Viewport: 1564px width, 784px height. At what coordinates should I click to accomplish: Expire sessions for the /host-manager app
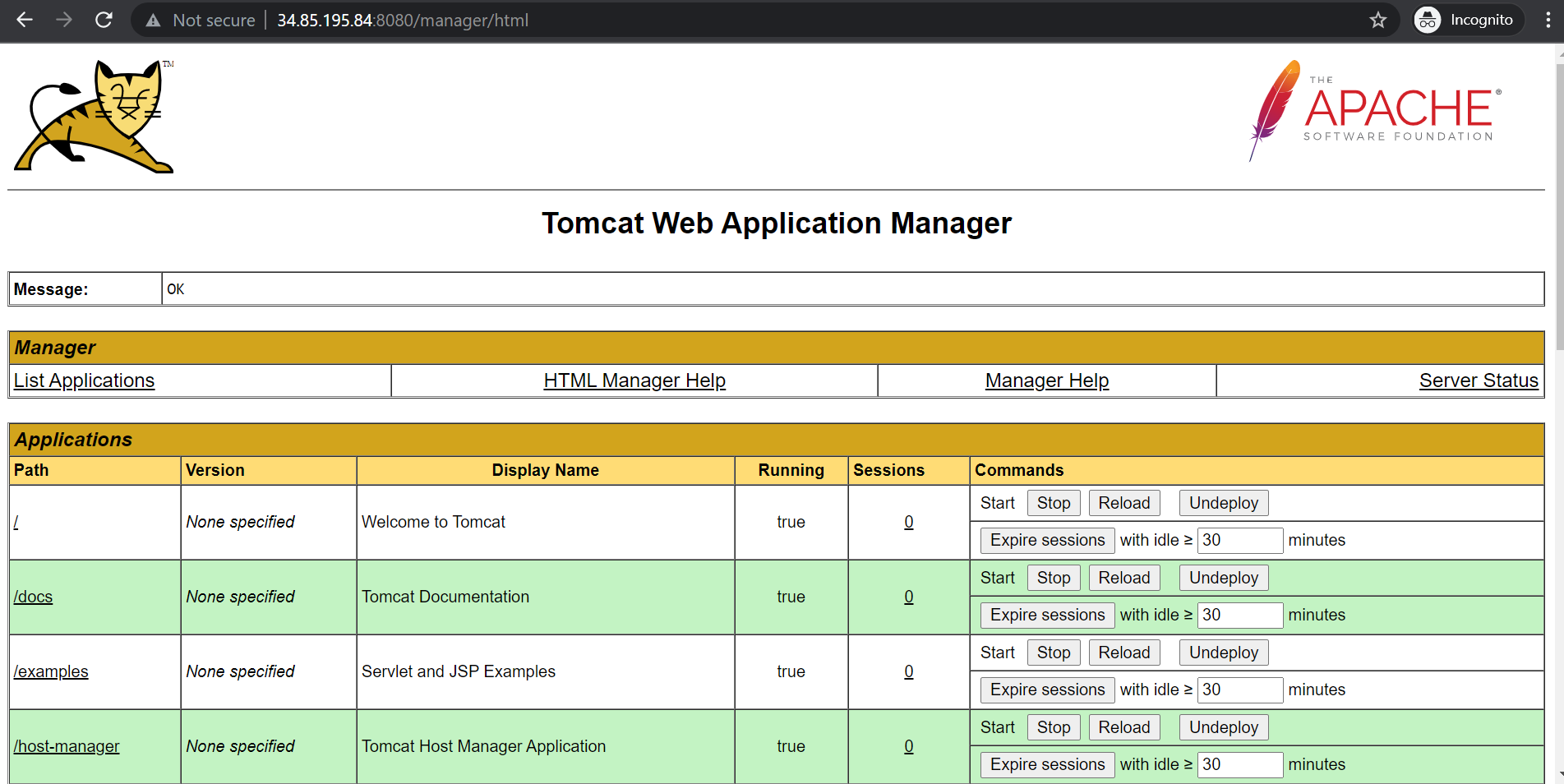click(1047, 764)
